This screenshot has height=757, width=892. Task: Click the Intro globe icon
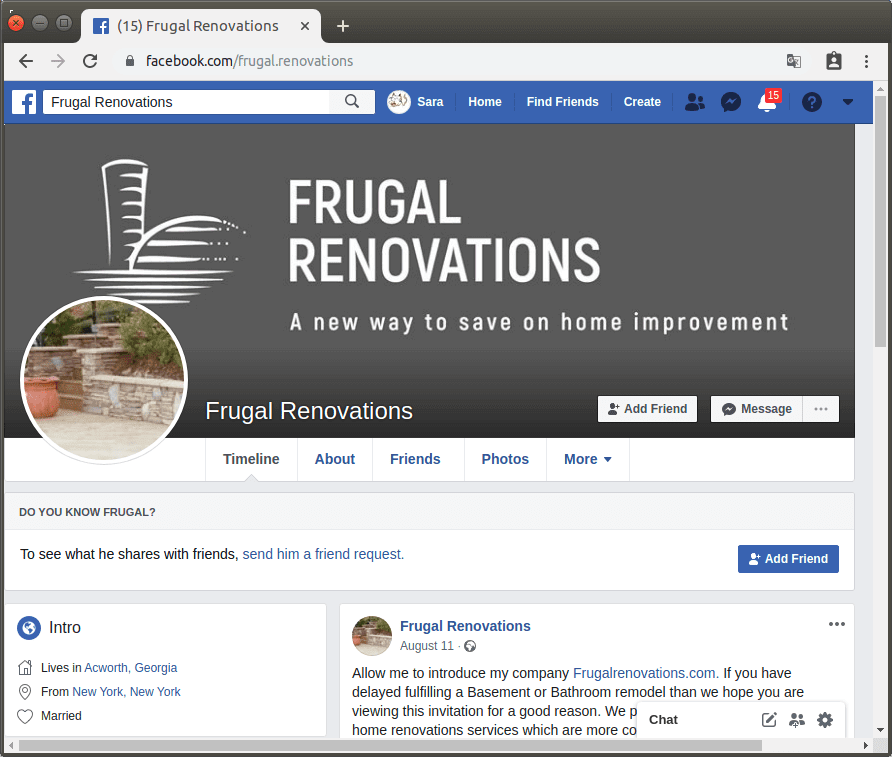coord(28,628)
